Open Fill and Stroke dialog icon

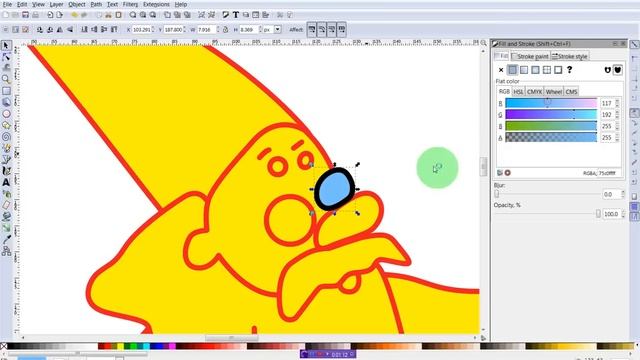226,15
